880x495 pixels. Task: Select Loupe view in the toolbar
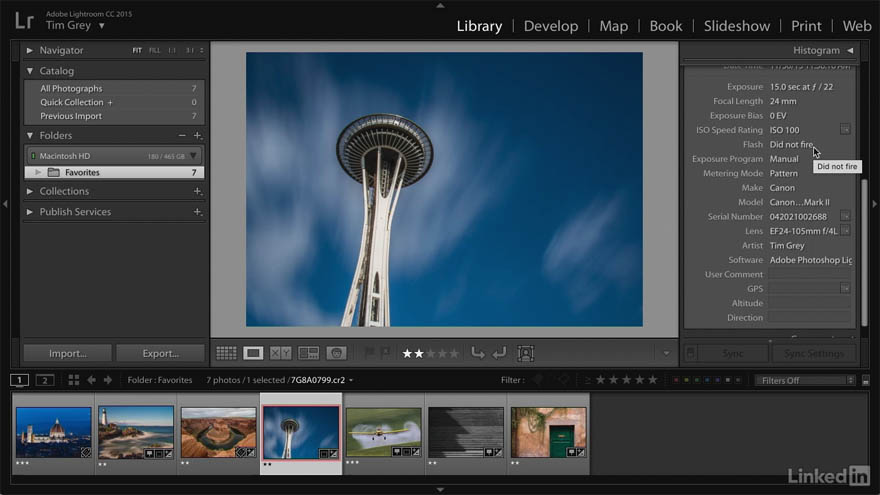[253, 353]
